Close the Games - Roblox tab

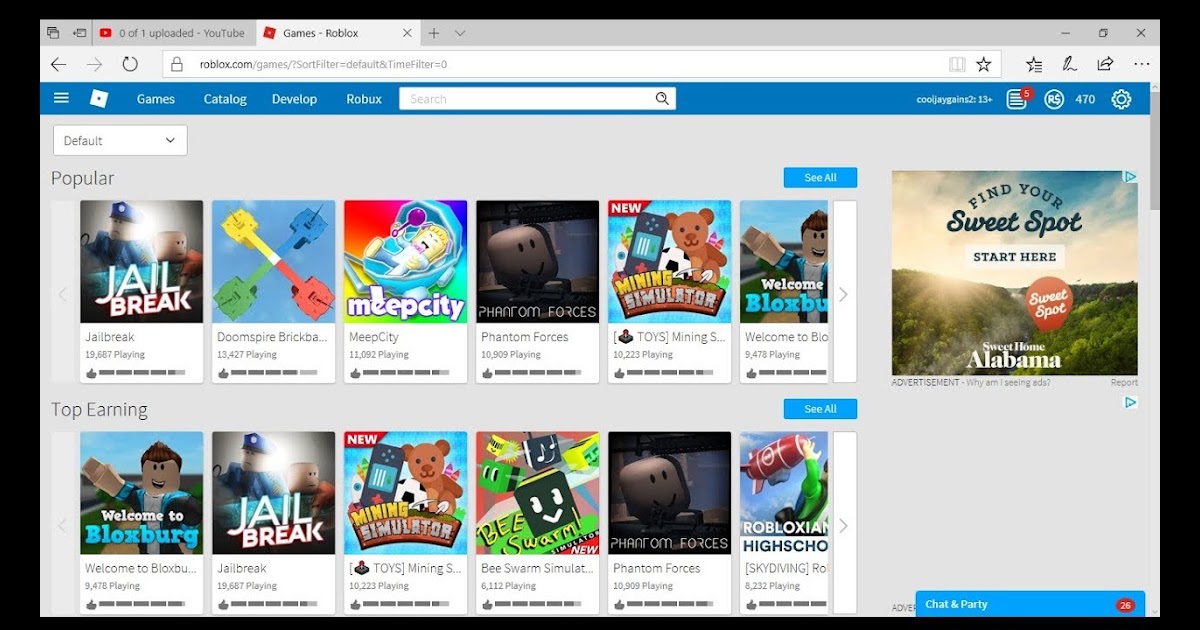pos(407,33)
